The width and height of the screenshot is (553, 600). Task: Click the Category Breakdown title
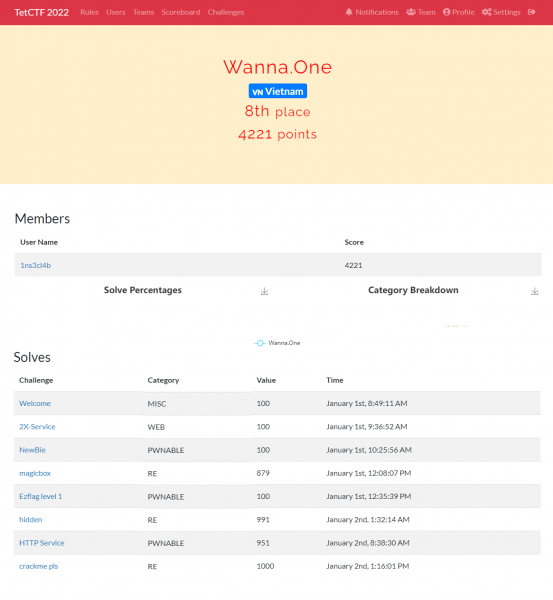[413, 290]
